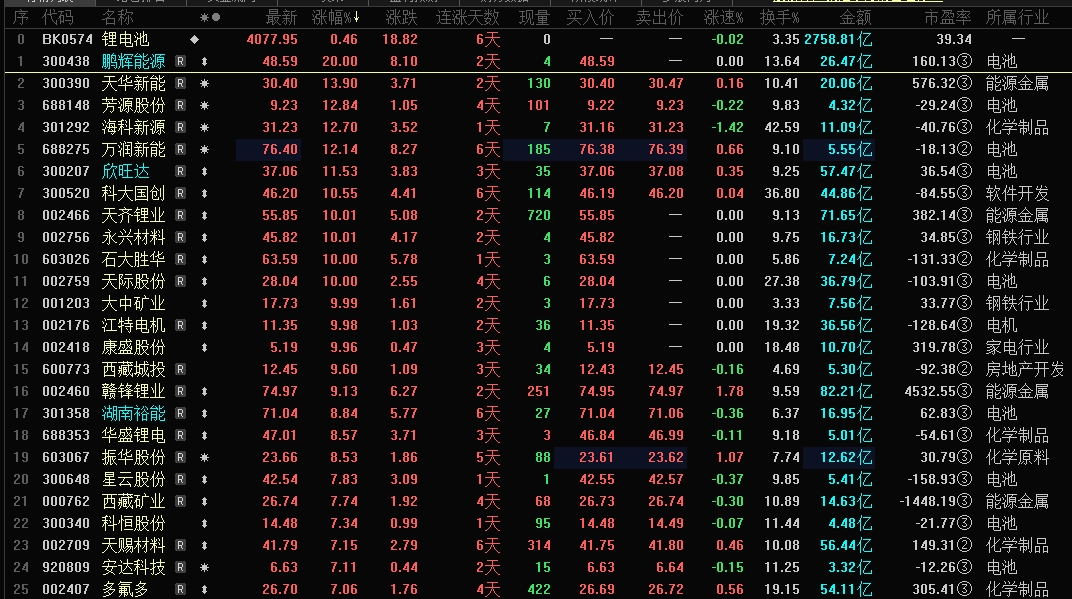Viewport: 1072px width, 599px height.
Task: Click 家电行业 industry for 康盛股份
Action: tap(1017, 347)
